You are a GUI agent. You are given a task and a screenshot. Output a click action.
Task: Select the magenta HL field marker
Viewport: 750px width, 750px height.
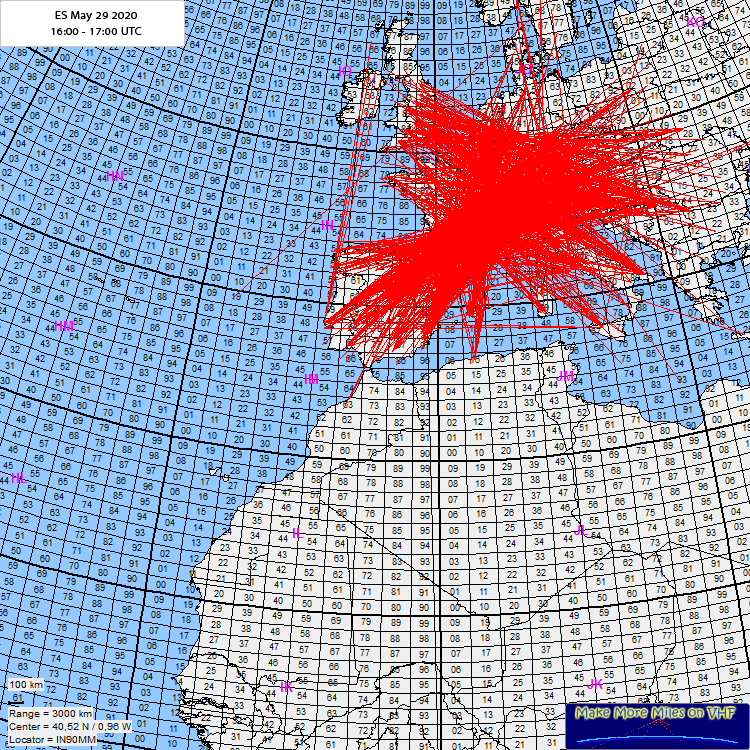(19, 479)
